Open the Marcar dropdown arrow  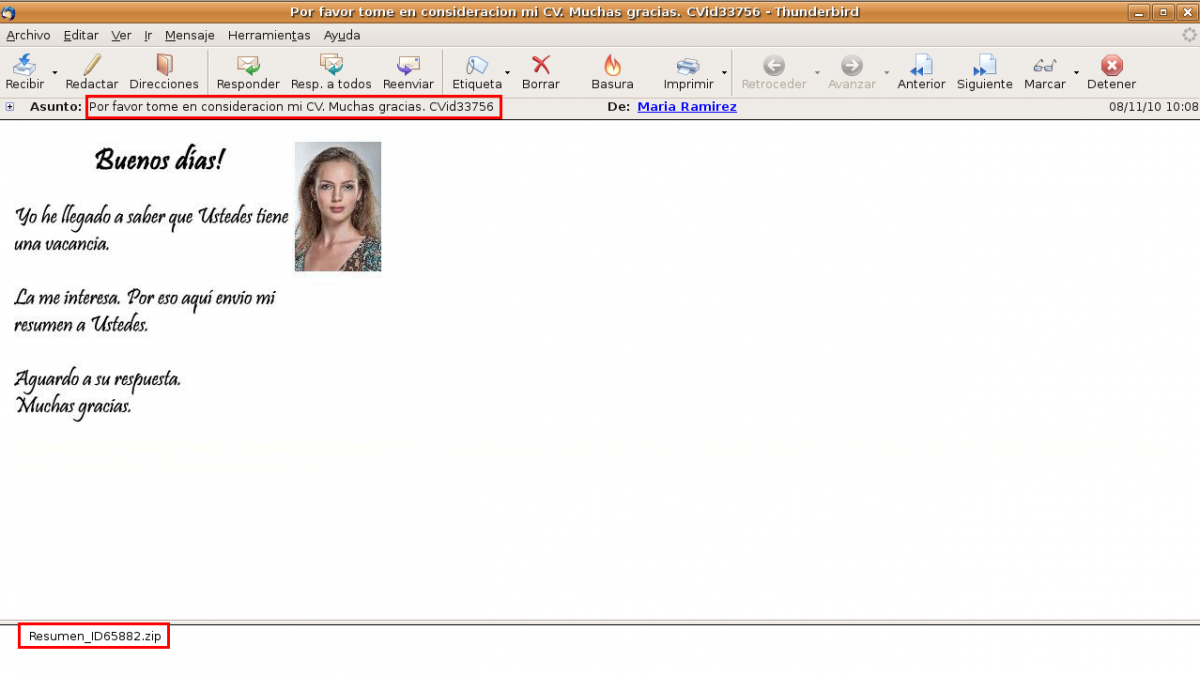click(1076, 73)
